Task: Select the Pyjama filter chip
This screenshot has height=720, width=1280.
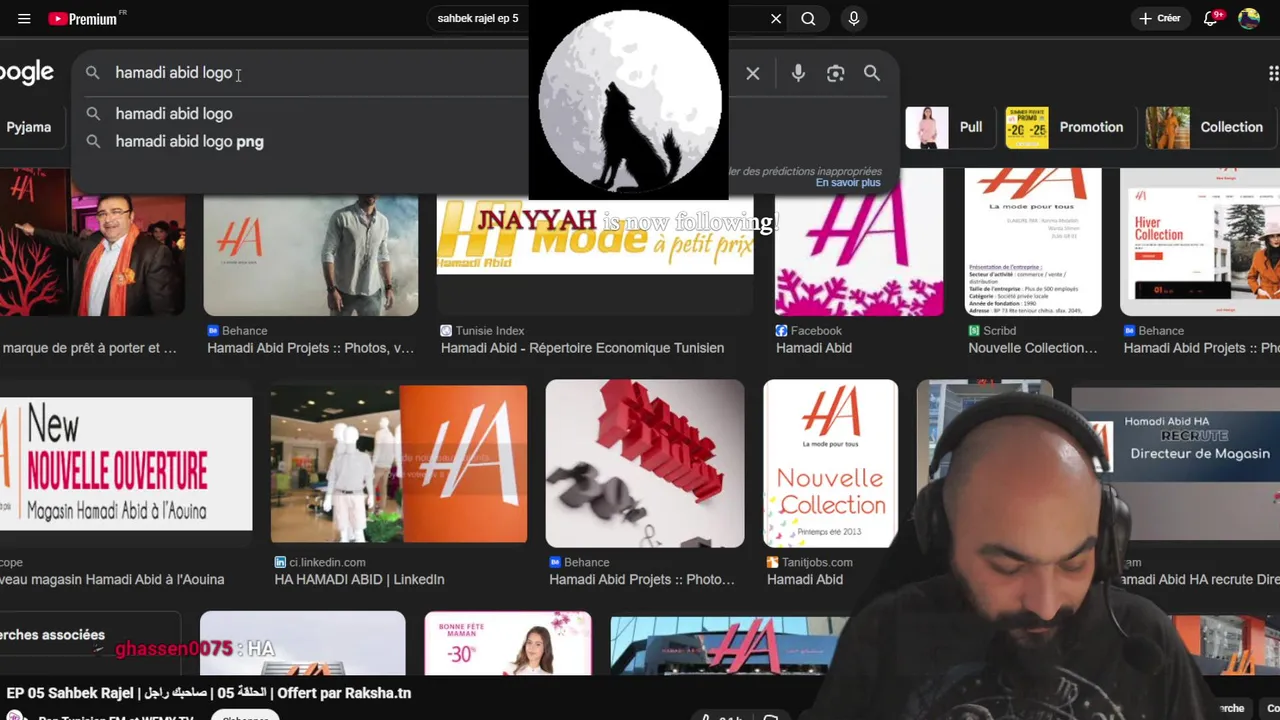Action: pyautogui.click(x=28, y=127)
